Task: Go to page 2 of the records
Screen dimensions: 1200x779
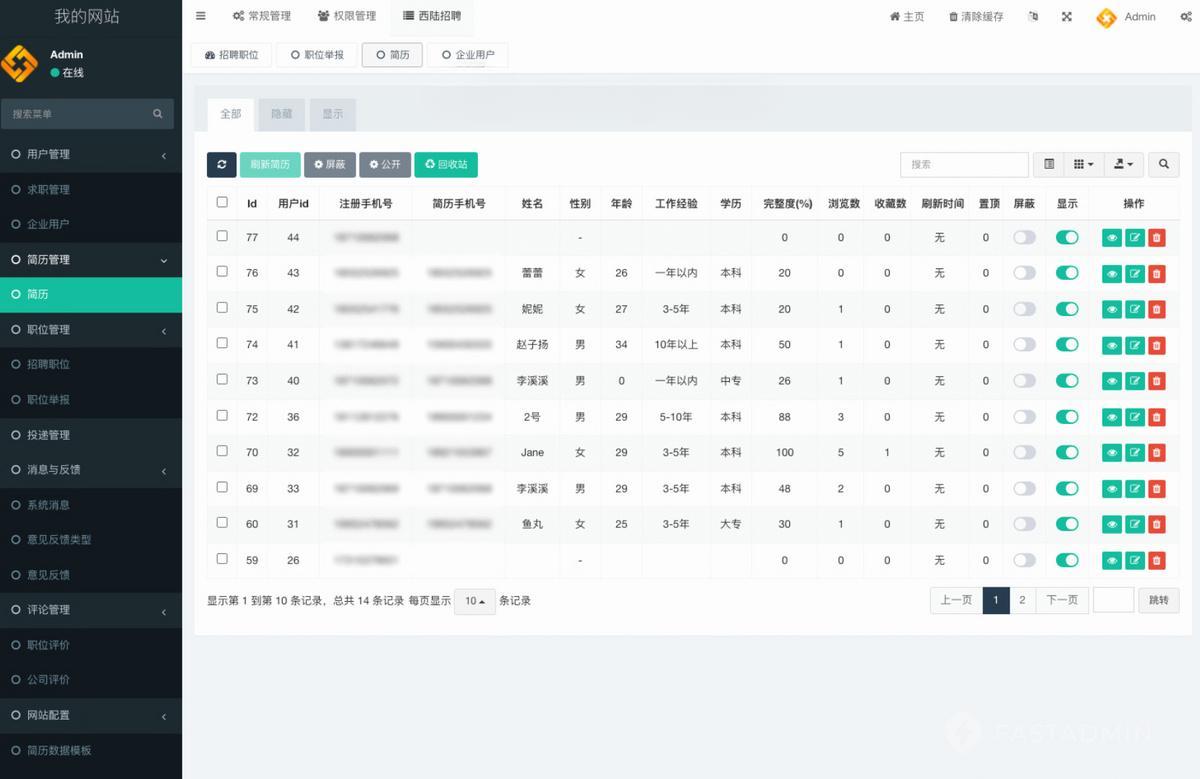Action: [x=1022, y=600]
